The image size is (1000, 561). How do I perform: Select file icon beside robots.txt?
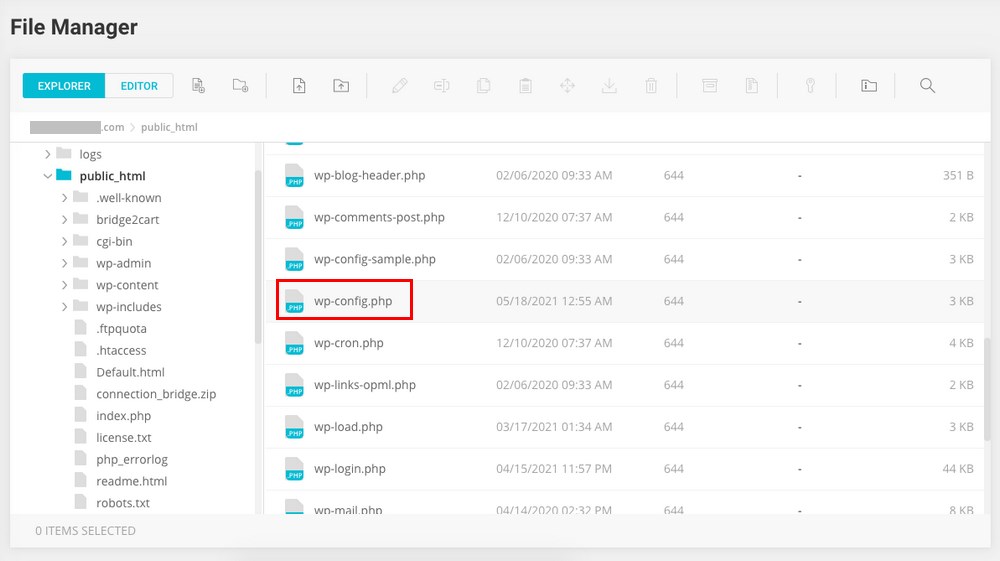pyautogui.click(x=80, y=502)
